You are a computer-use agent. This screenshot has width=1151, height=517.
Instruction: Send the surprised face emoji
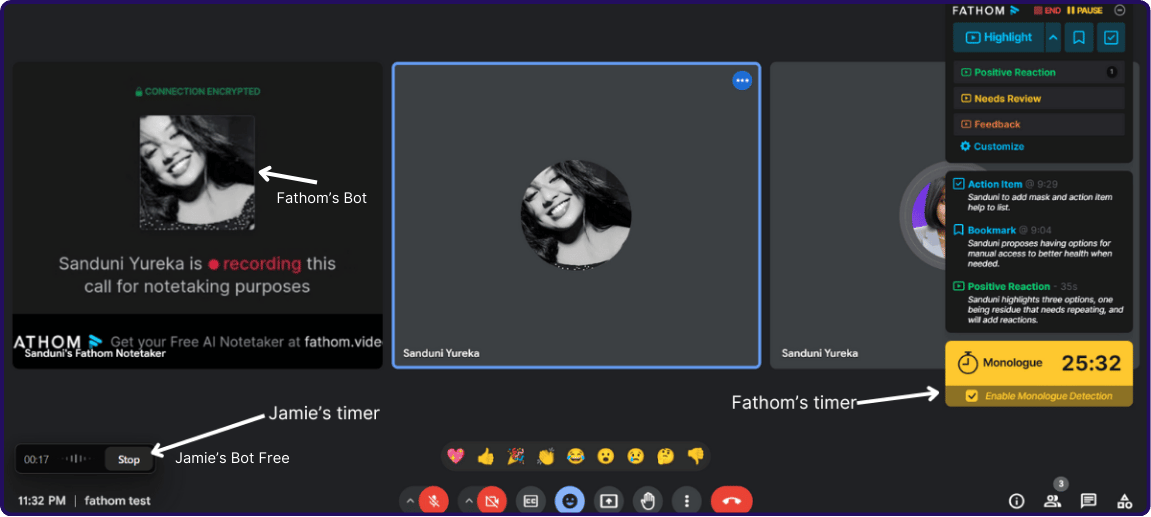(606, 456)
